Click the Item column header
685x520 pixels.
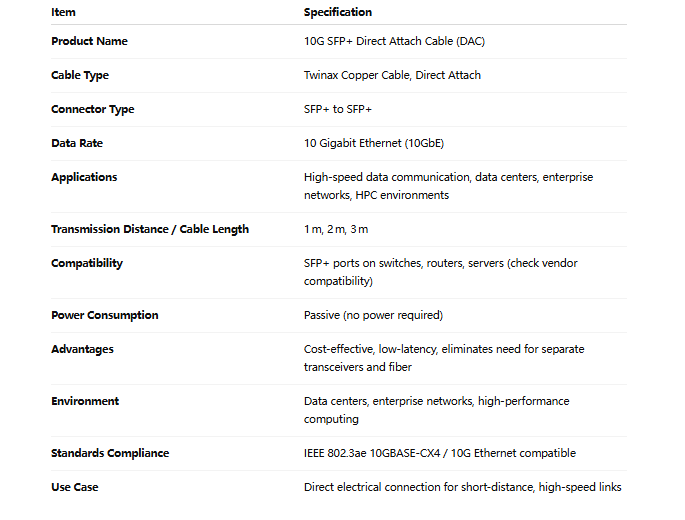coord(63,12)
